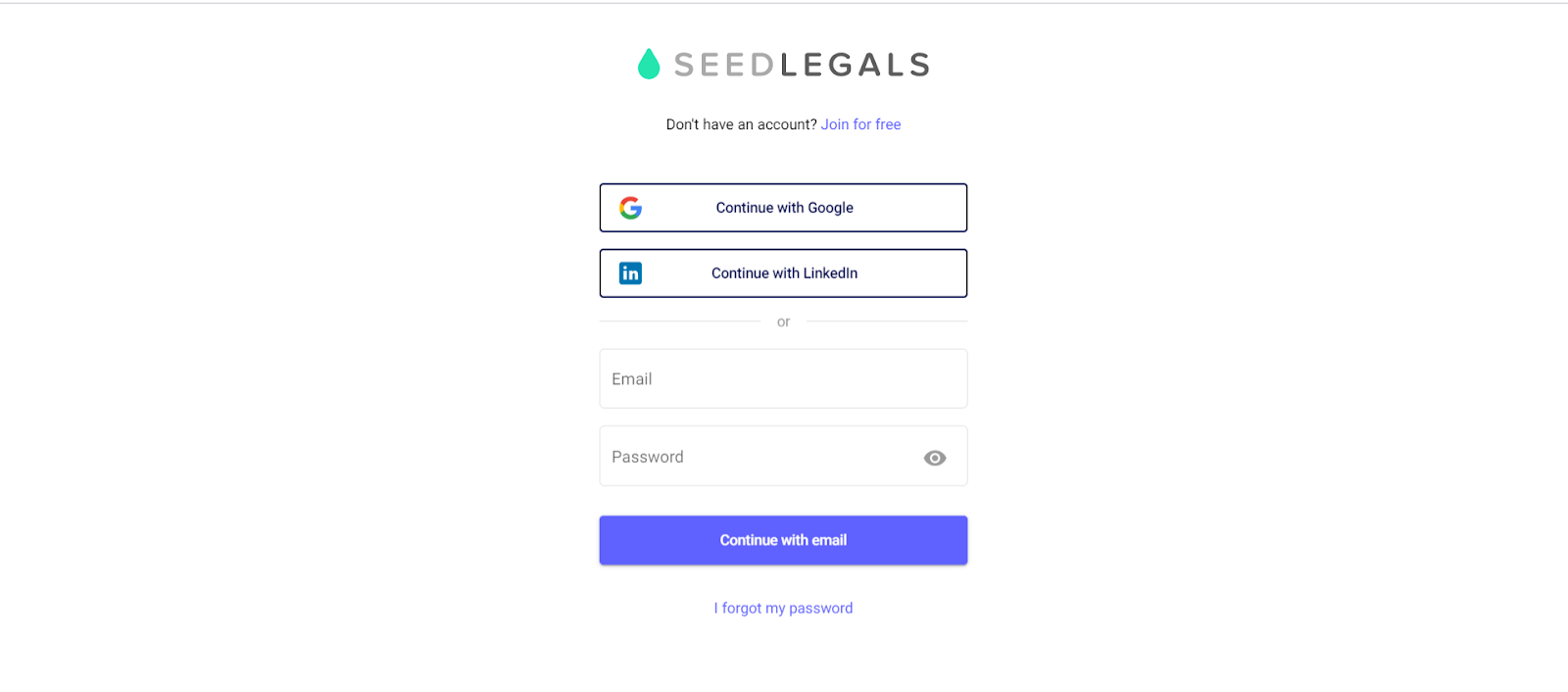Click the SEEDLEGALS wordmark text

pyautogui.click(x=802, y=65)
